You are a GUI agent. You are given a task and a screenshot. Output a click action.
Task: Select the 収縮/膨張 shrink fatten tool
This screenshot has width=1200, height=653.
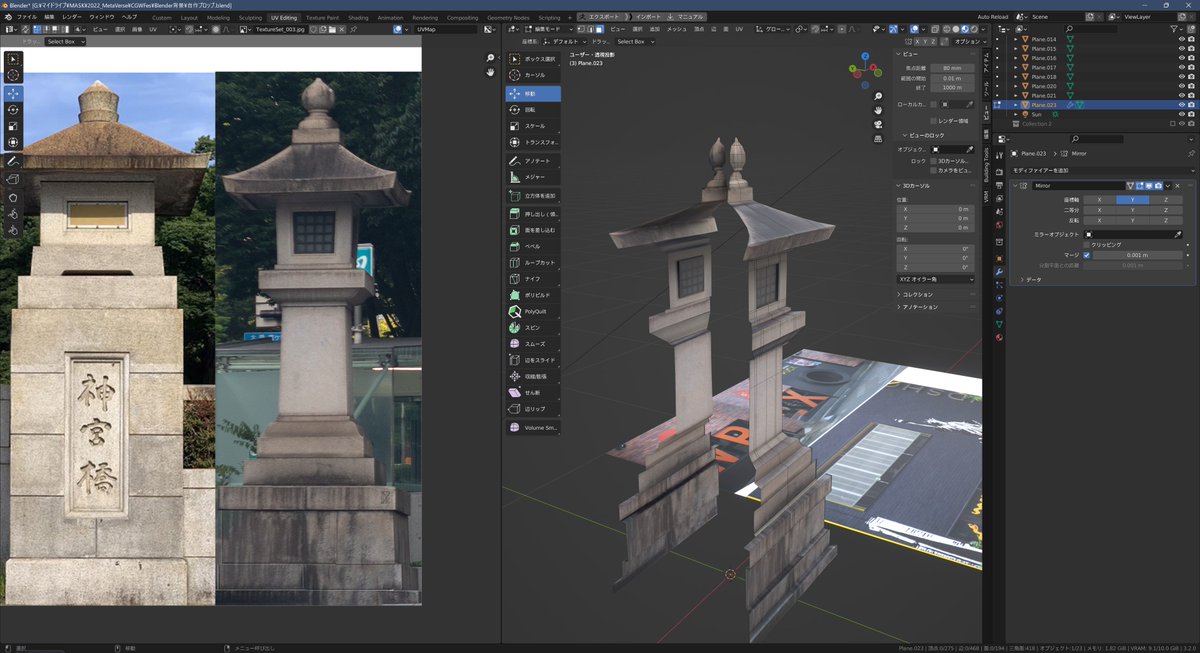(x=533, y=377)
